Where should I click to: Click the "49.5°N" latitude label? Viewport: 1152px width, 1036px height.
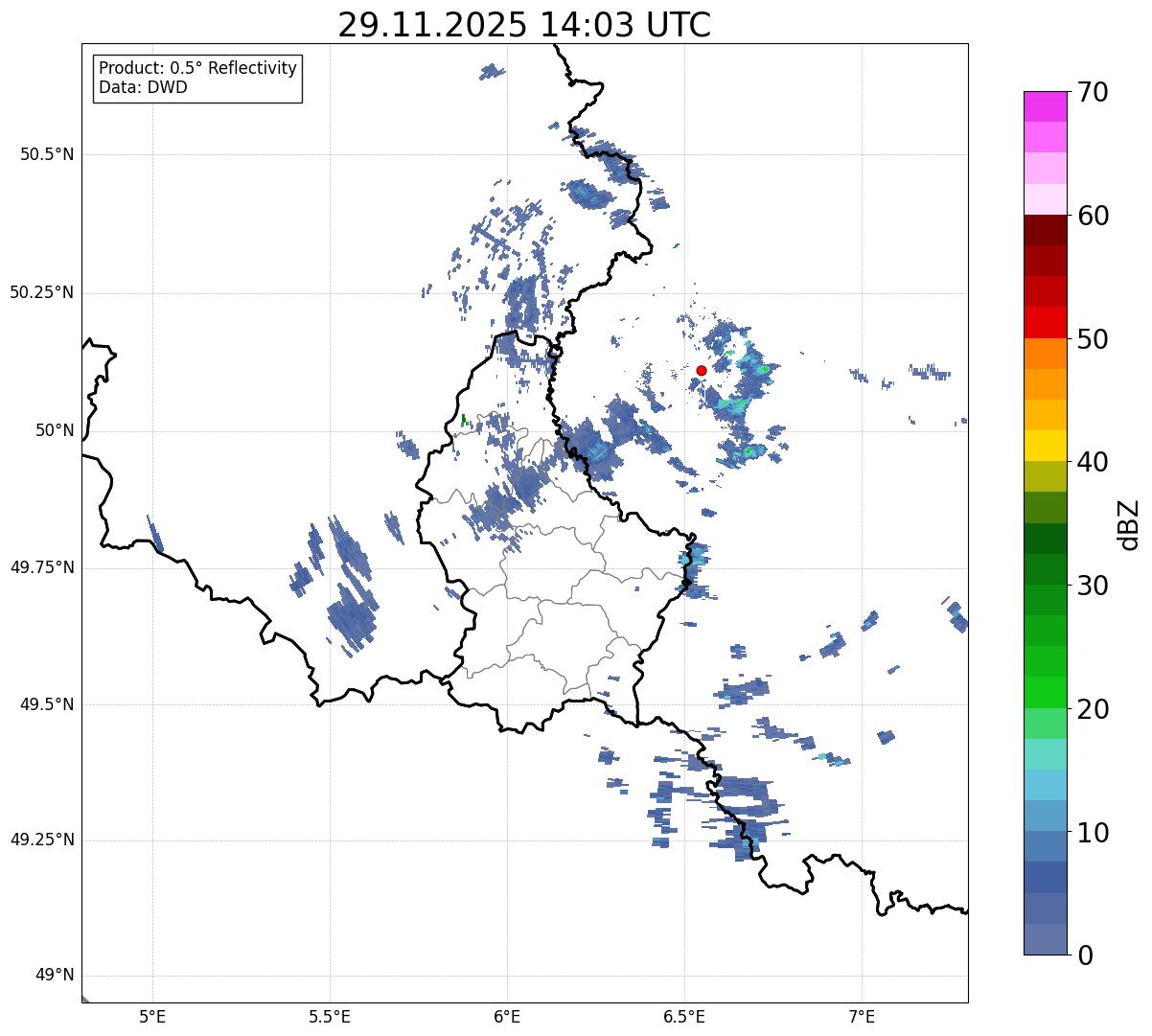[47, 704]
